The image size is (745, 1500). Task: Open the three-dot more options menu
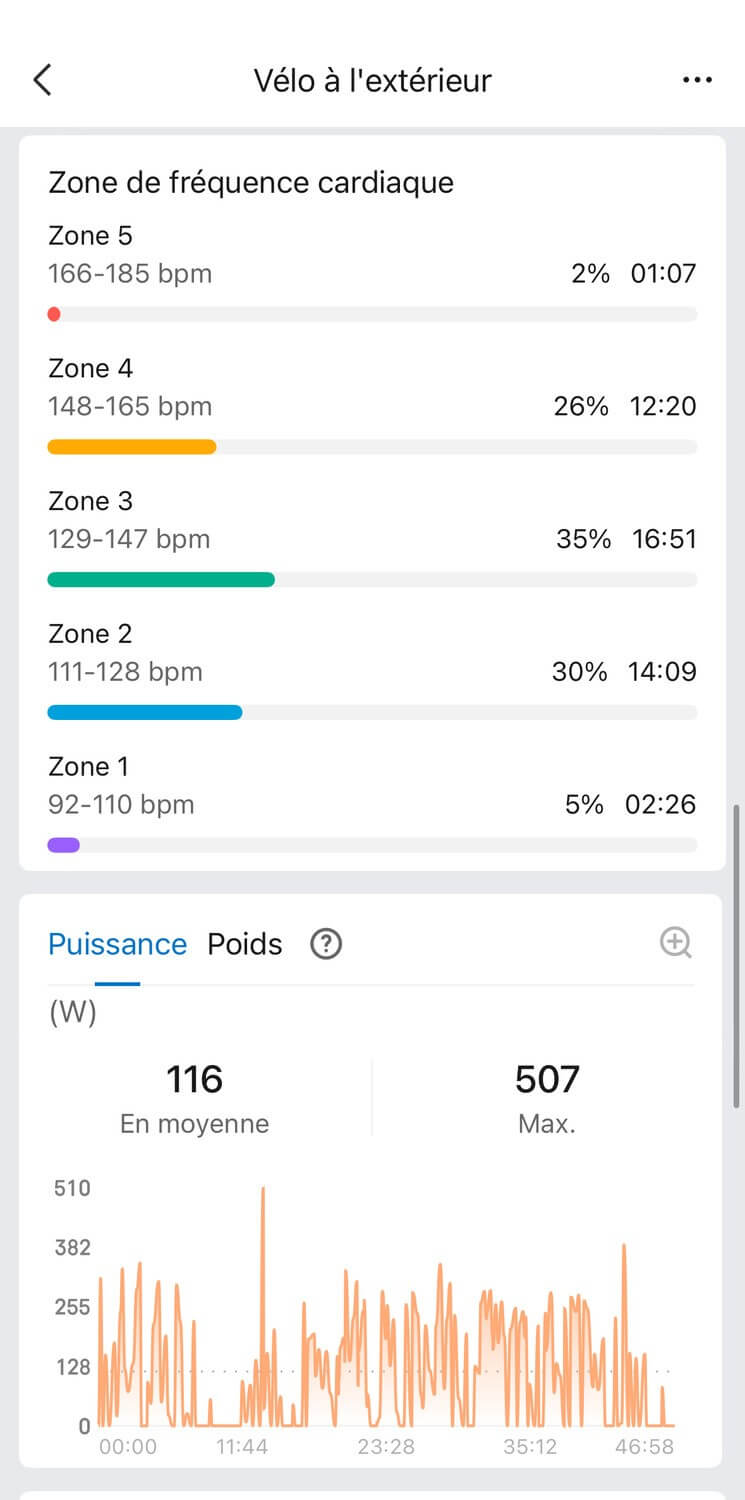pos(697,80)
